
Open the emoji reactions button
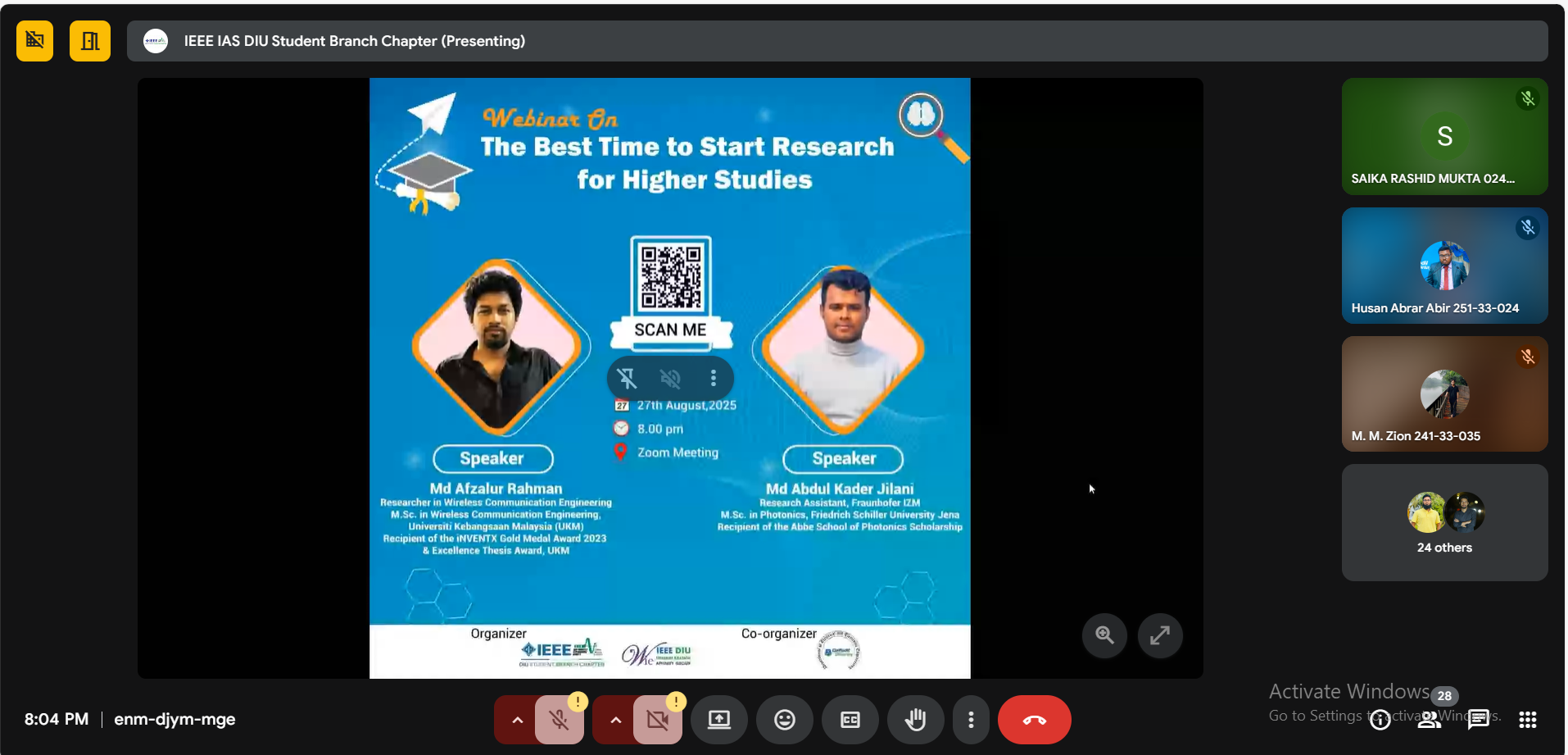(785, 720)
